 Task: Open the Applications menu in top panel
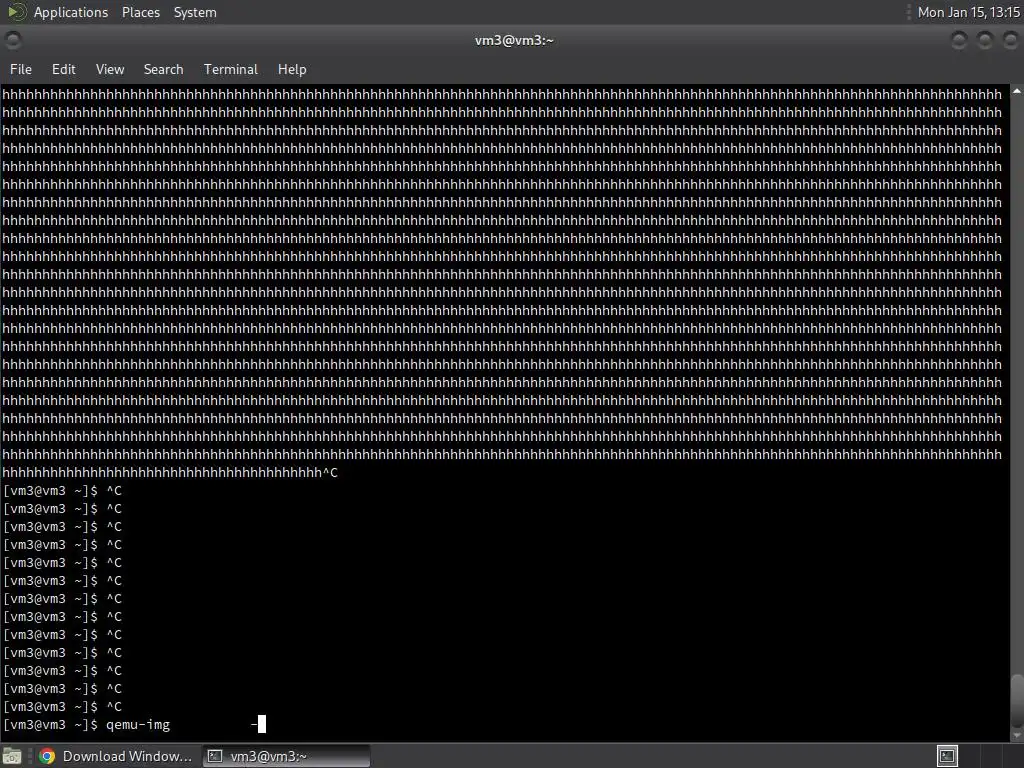(71, 12)
